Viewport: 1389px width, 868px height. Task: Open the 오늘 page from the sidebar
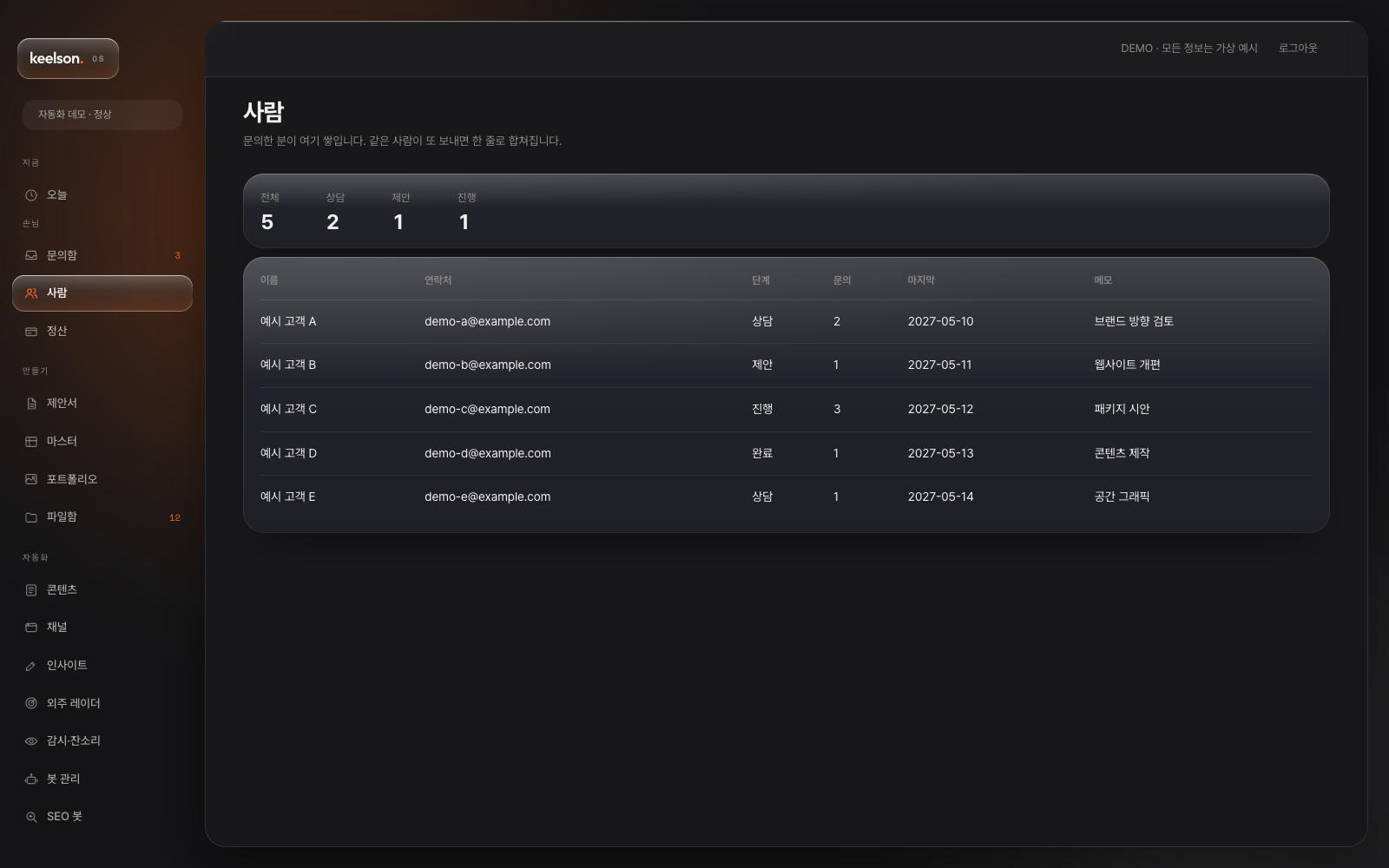tap(102, 195)
